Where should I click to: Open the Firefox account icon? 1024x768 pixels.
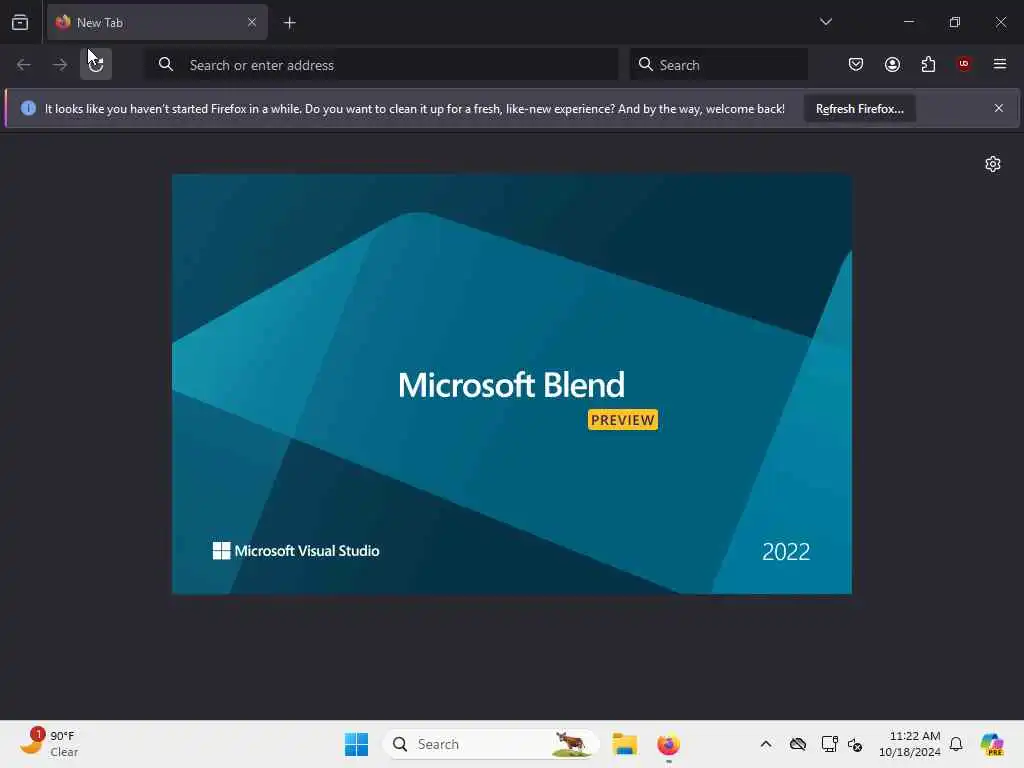point(892,64)
